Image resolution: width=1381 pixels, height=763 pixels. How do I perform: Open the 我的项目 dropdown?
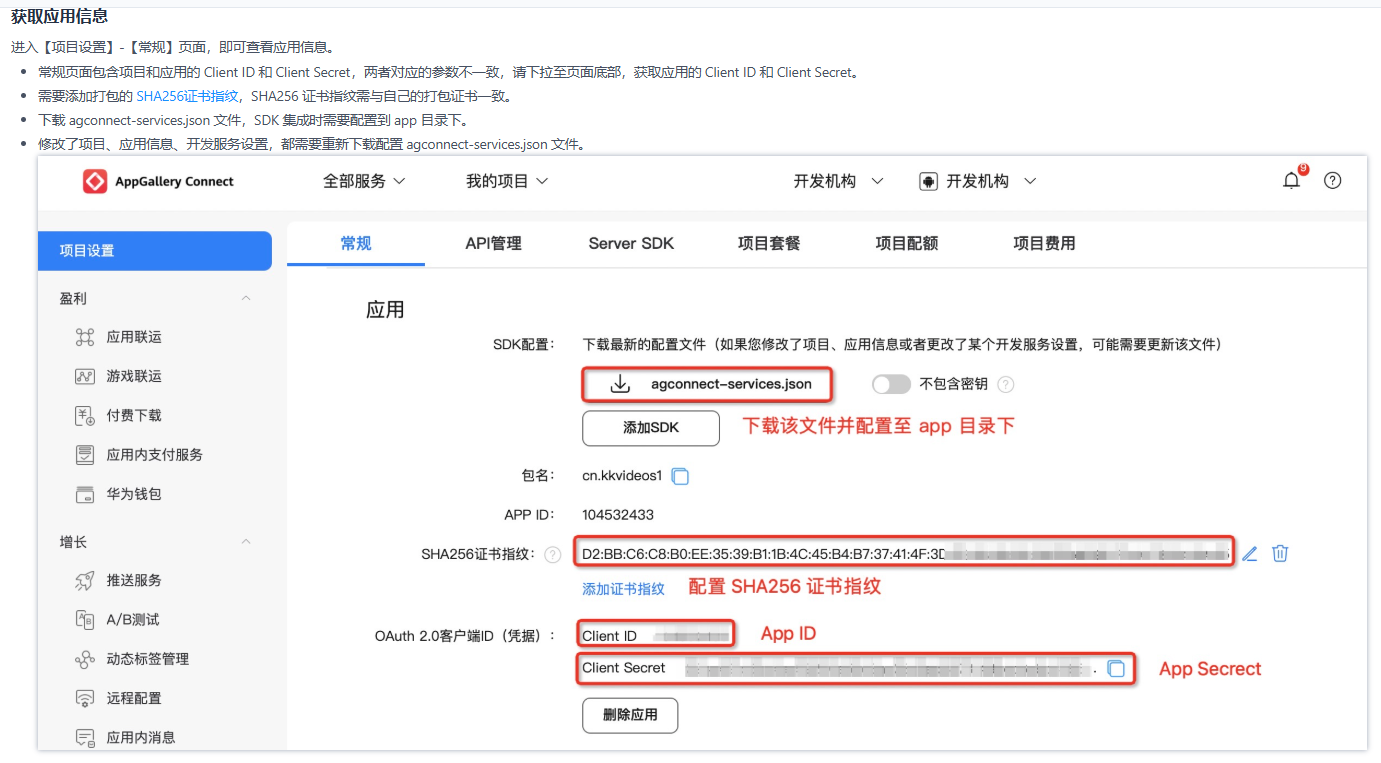[507, 181]
